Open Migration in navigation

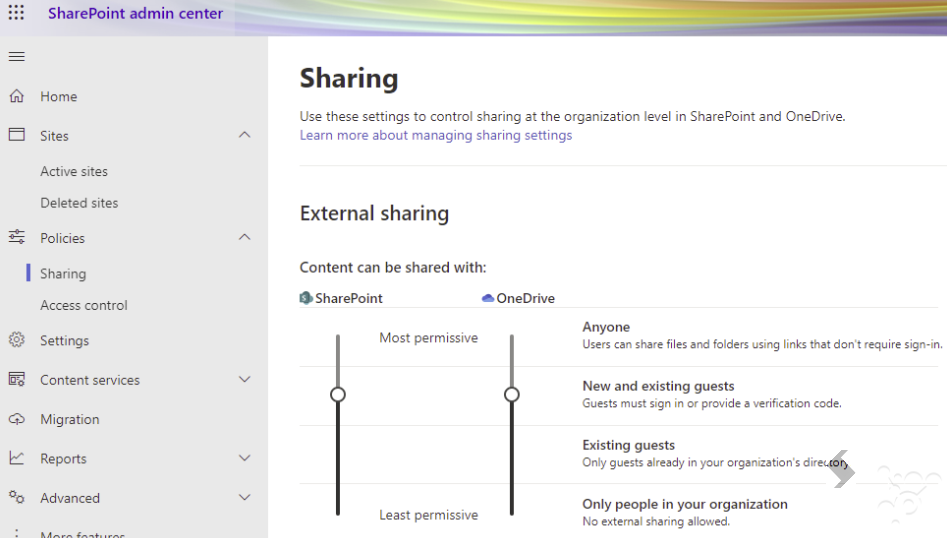tap(70, 419)
